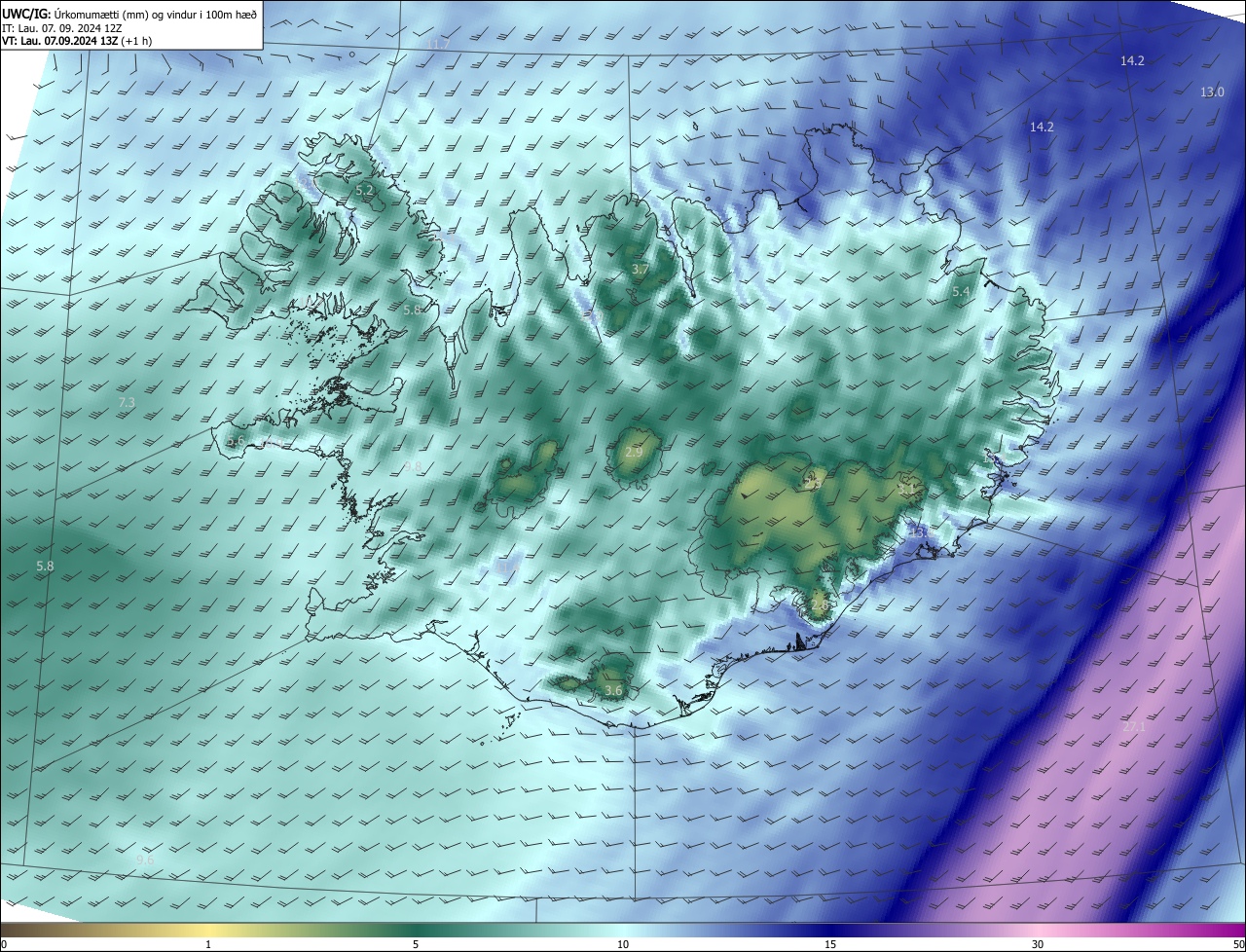Viewport: 1246px width, 952px height.
Task: Click the color scale tick label '30'
Action: [1038, 944]
